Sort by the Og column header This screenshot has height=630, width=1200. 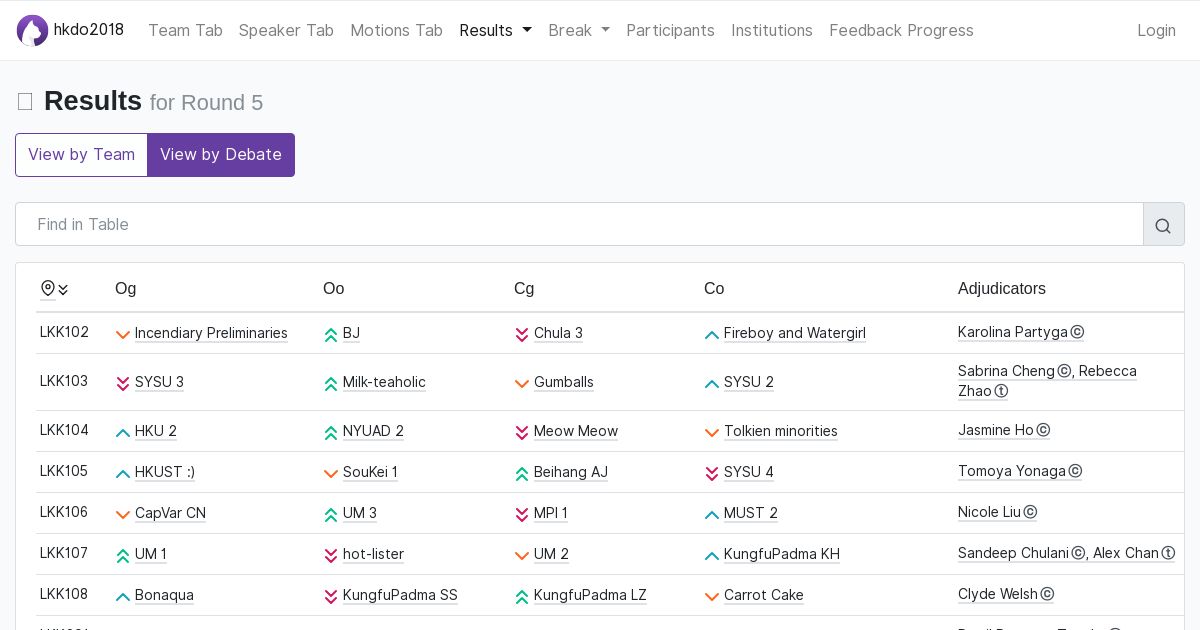click(x=125, y=289)
